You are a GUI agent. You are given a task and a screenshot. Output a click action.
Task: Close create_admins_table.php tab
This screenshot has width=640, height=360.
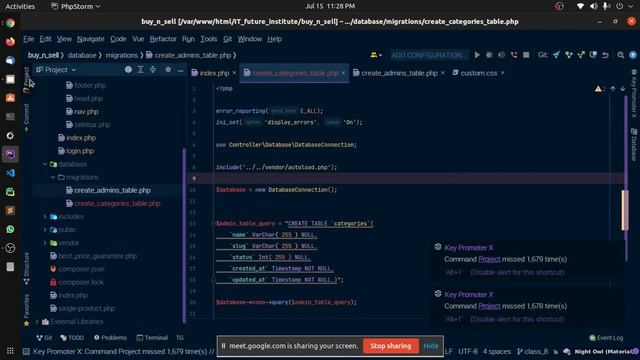coord(443,73)
